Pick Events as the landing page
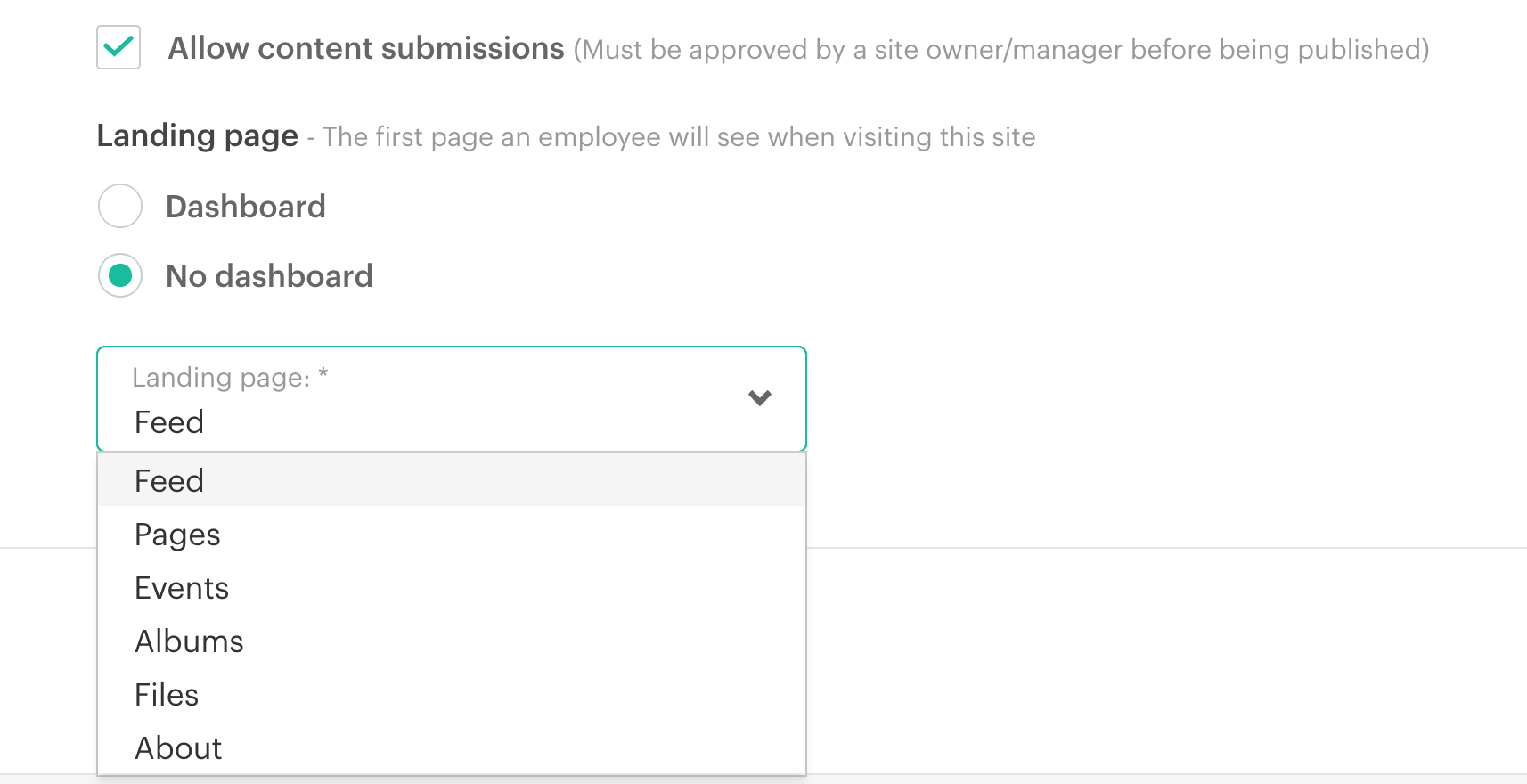Screen dimensions: 1527x784 click(182, 588)
